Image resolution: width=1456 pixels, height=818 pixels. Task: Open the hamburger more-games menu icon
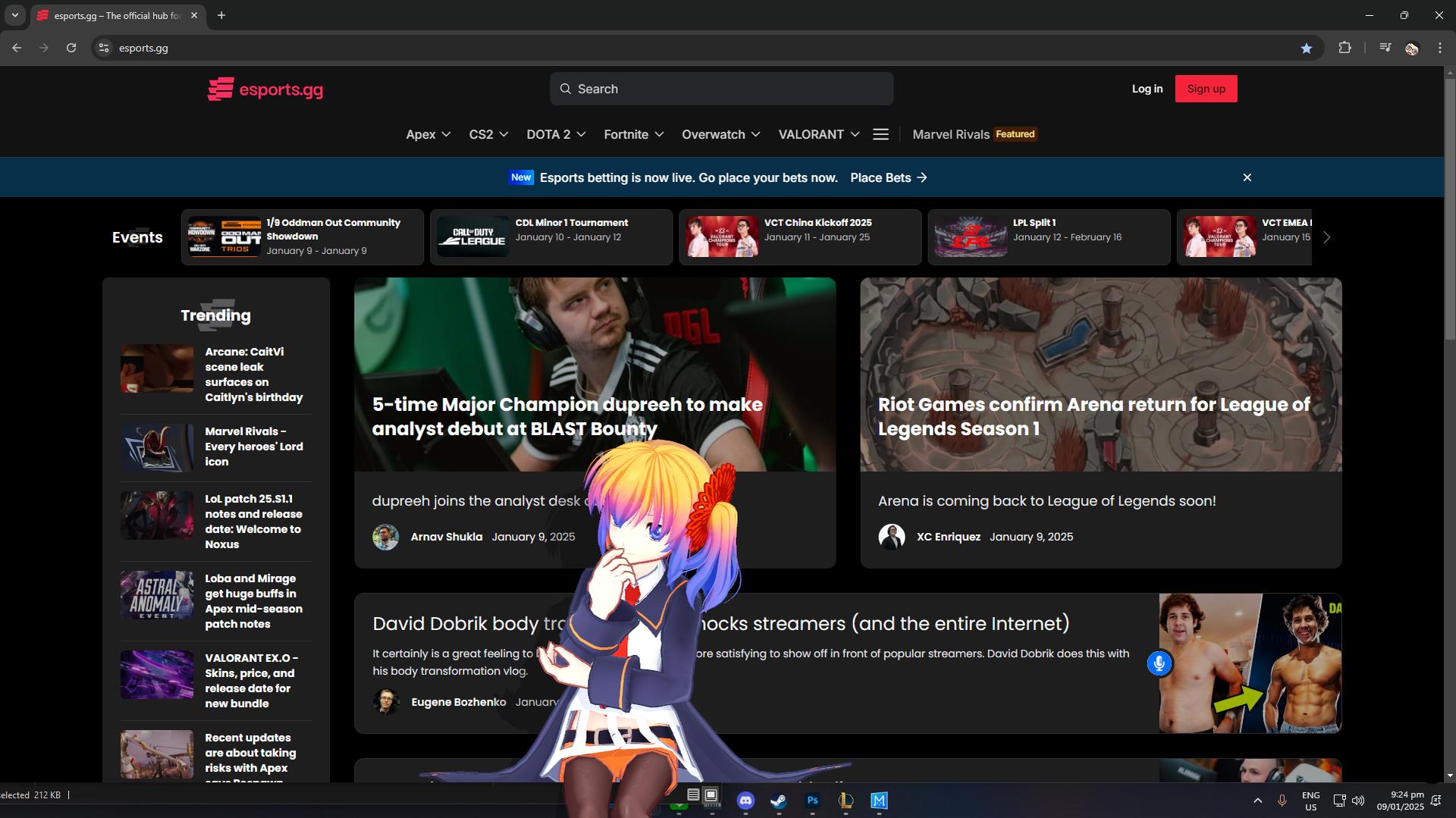point(880,134)
